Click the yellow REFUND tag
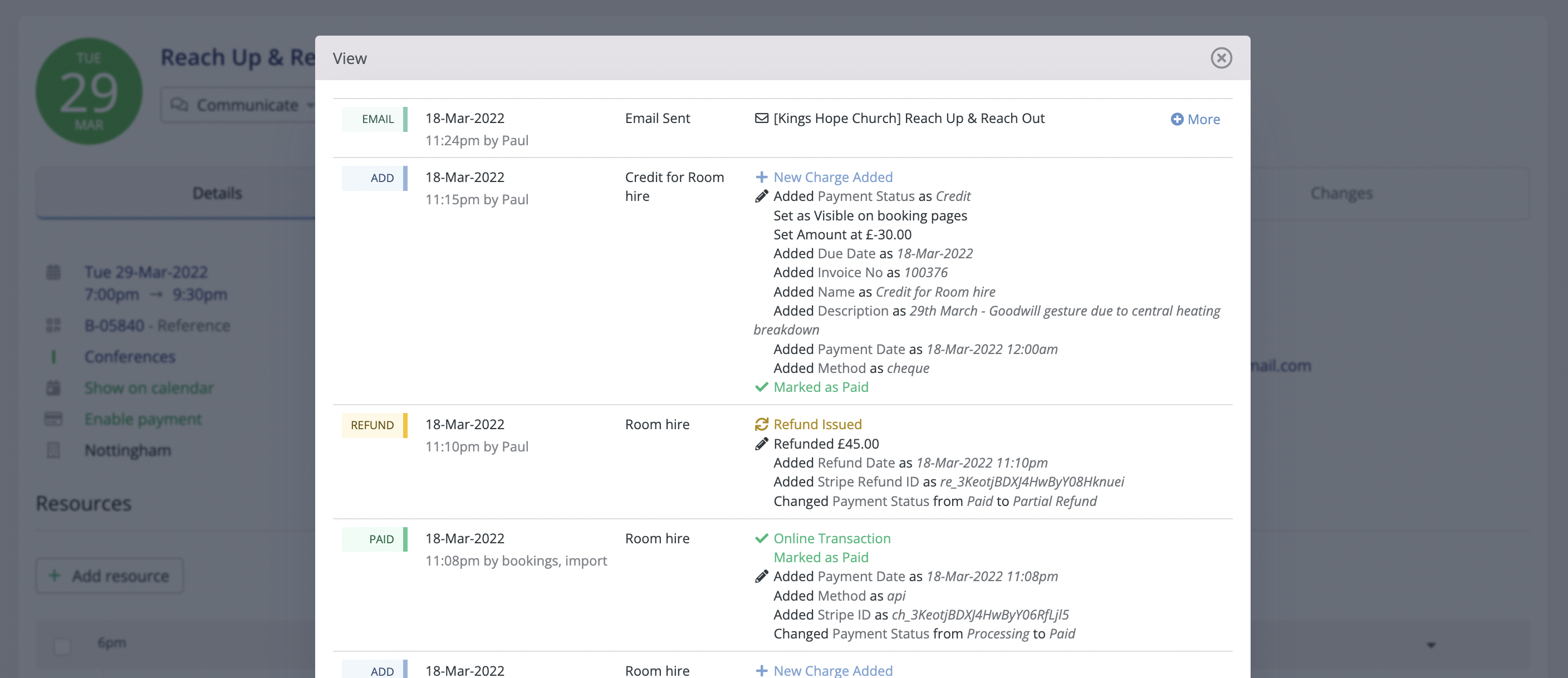 pos(374,425)
